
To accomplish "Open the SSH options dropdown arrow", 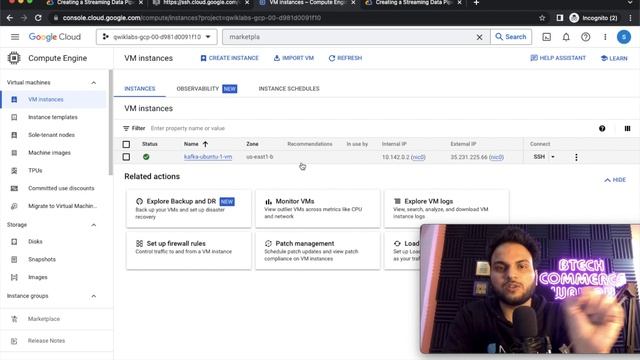I will click(553, 157).
